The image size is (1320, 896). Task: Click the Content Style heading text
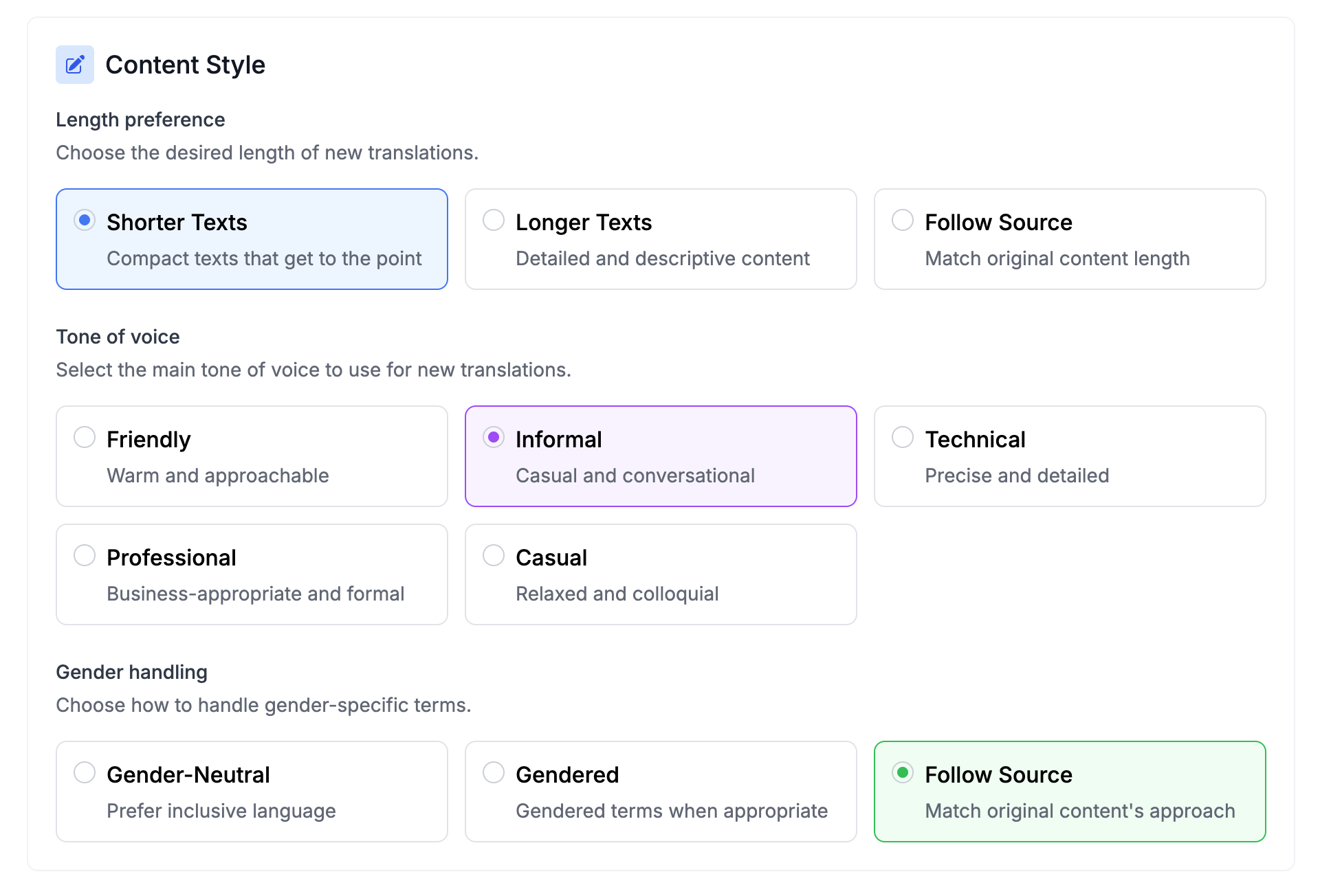pos(185,65)
